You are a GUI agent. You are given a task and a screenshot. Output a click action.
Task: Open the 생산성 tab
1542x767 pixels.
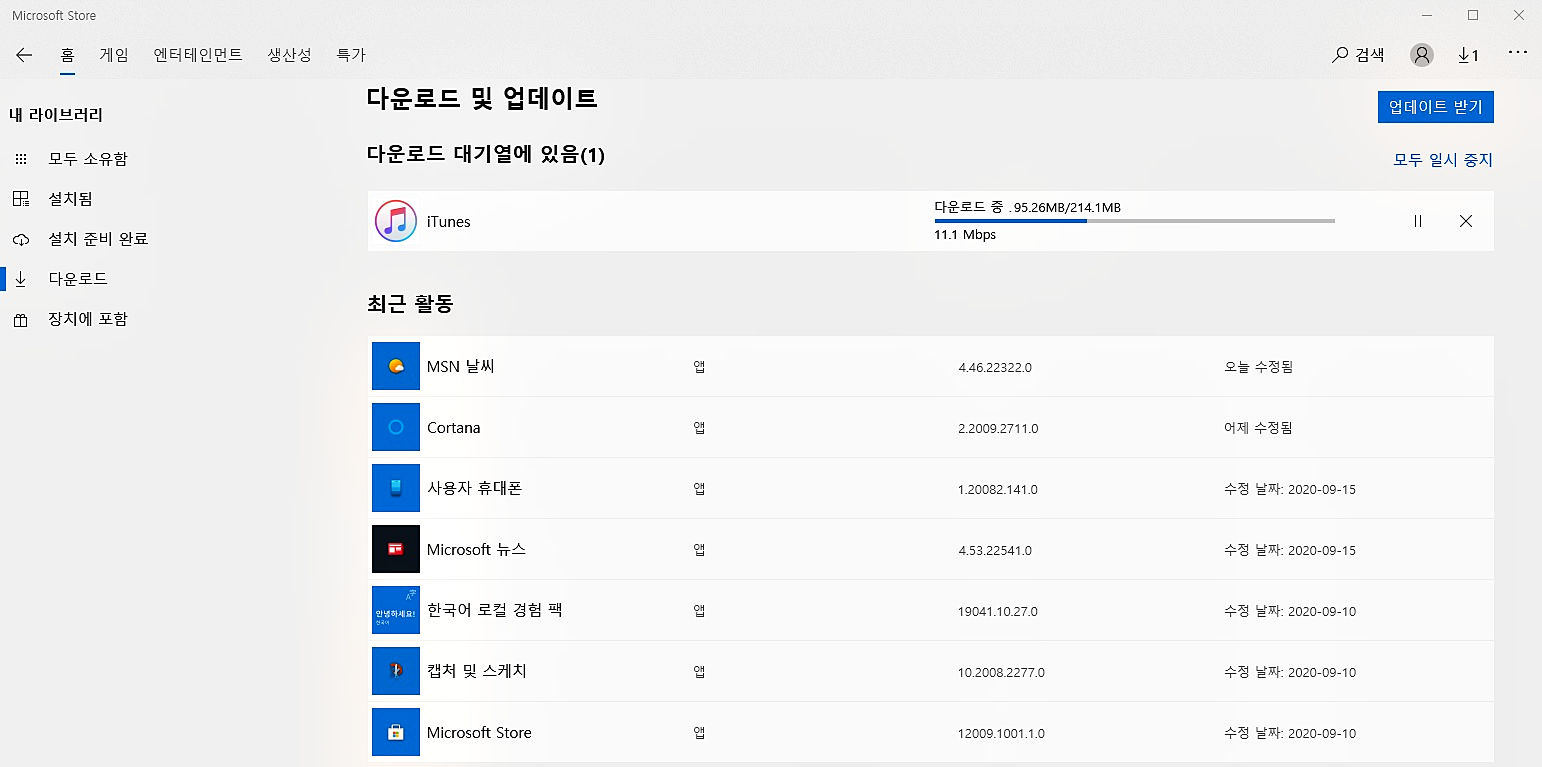(290, 55)
